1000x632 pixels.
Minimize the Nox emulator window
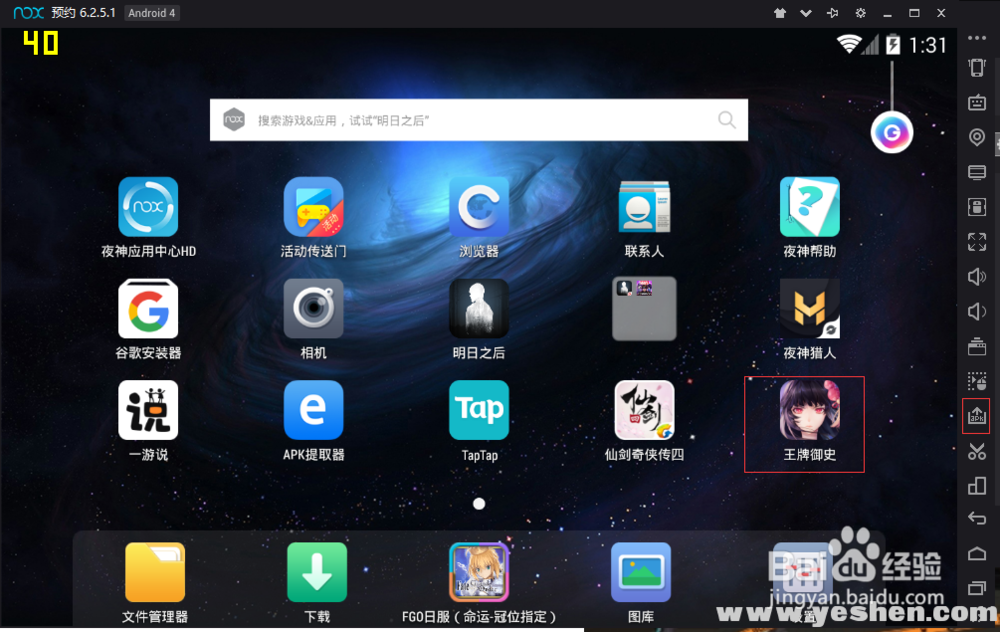coord(887,13)
